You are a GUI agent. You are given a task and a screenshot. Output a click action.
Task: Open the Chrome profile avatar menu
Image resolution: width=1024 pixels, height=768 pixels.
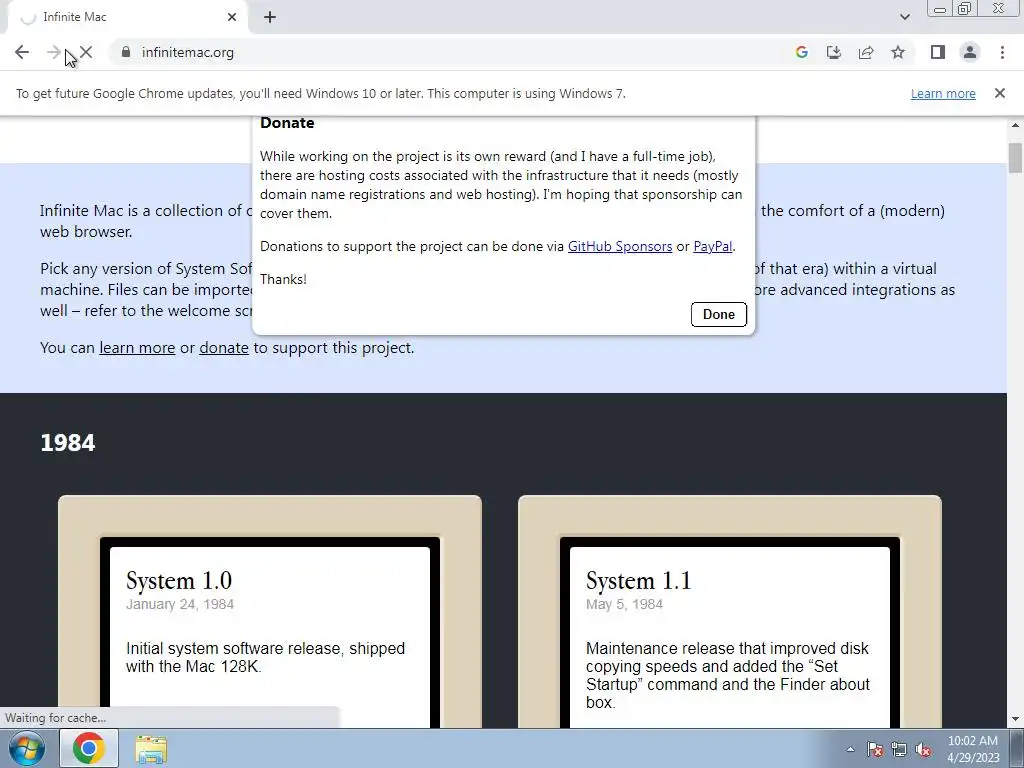970,52
